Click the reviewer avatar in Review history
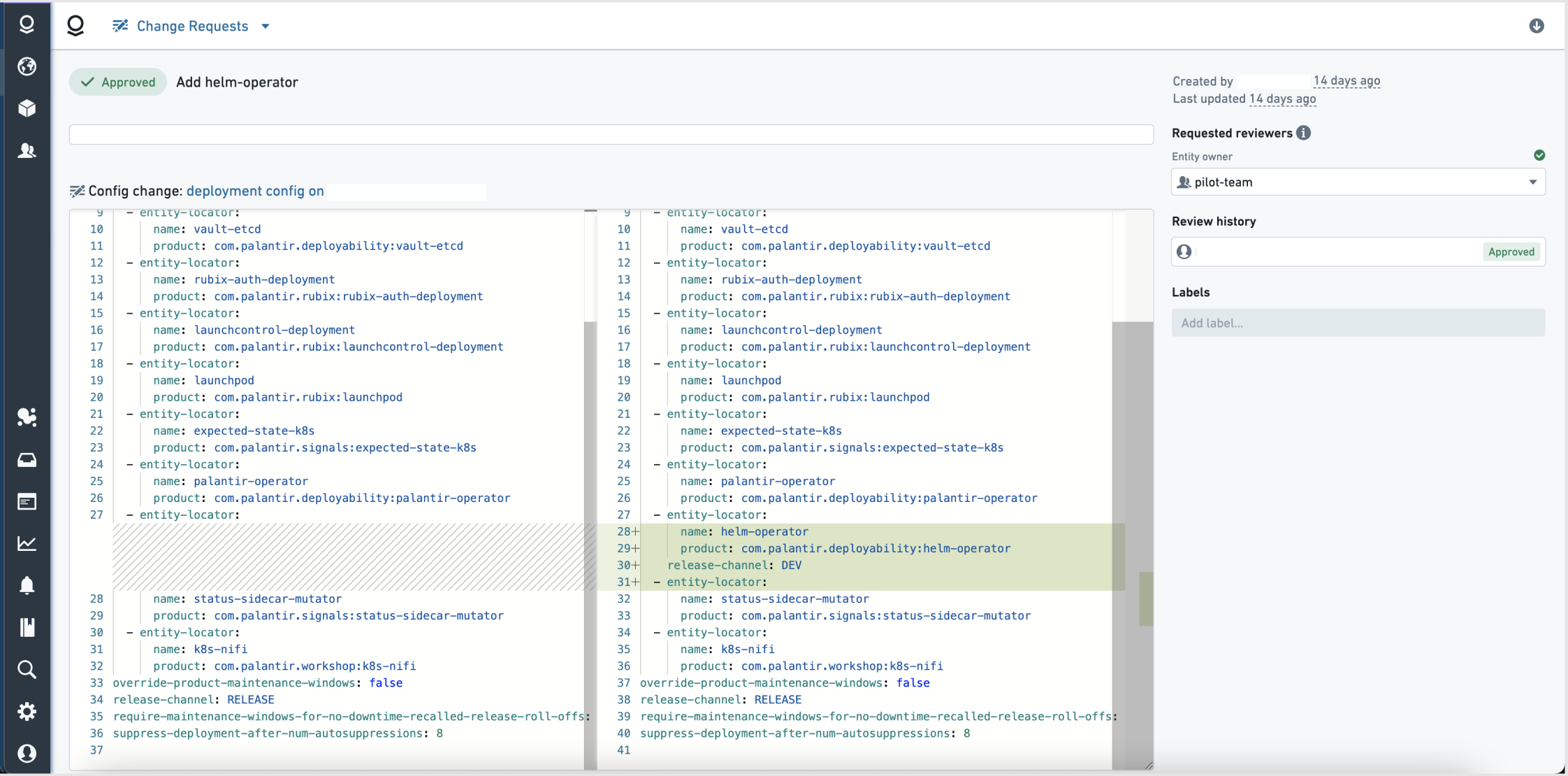 click(1184, 252)
